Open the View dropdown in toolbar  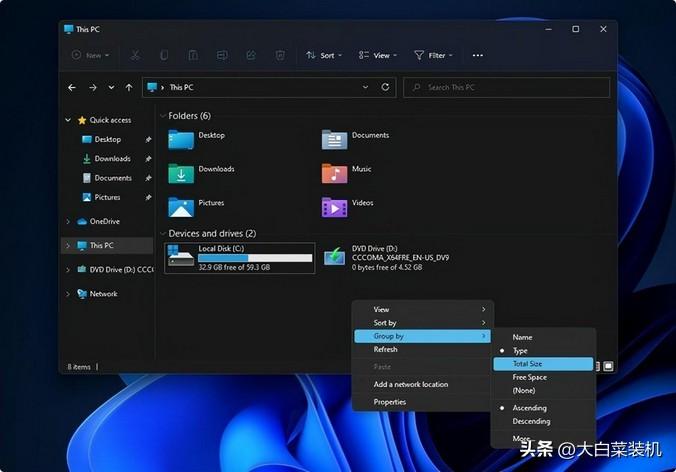378,55
